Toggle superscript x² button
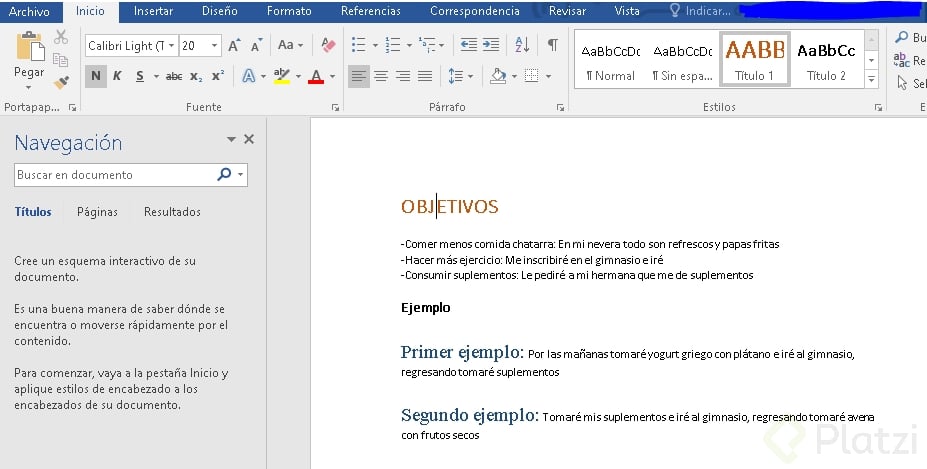 point(218,76)
